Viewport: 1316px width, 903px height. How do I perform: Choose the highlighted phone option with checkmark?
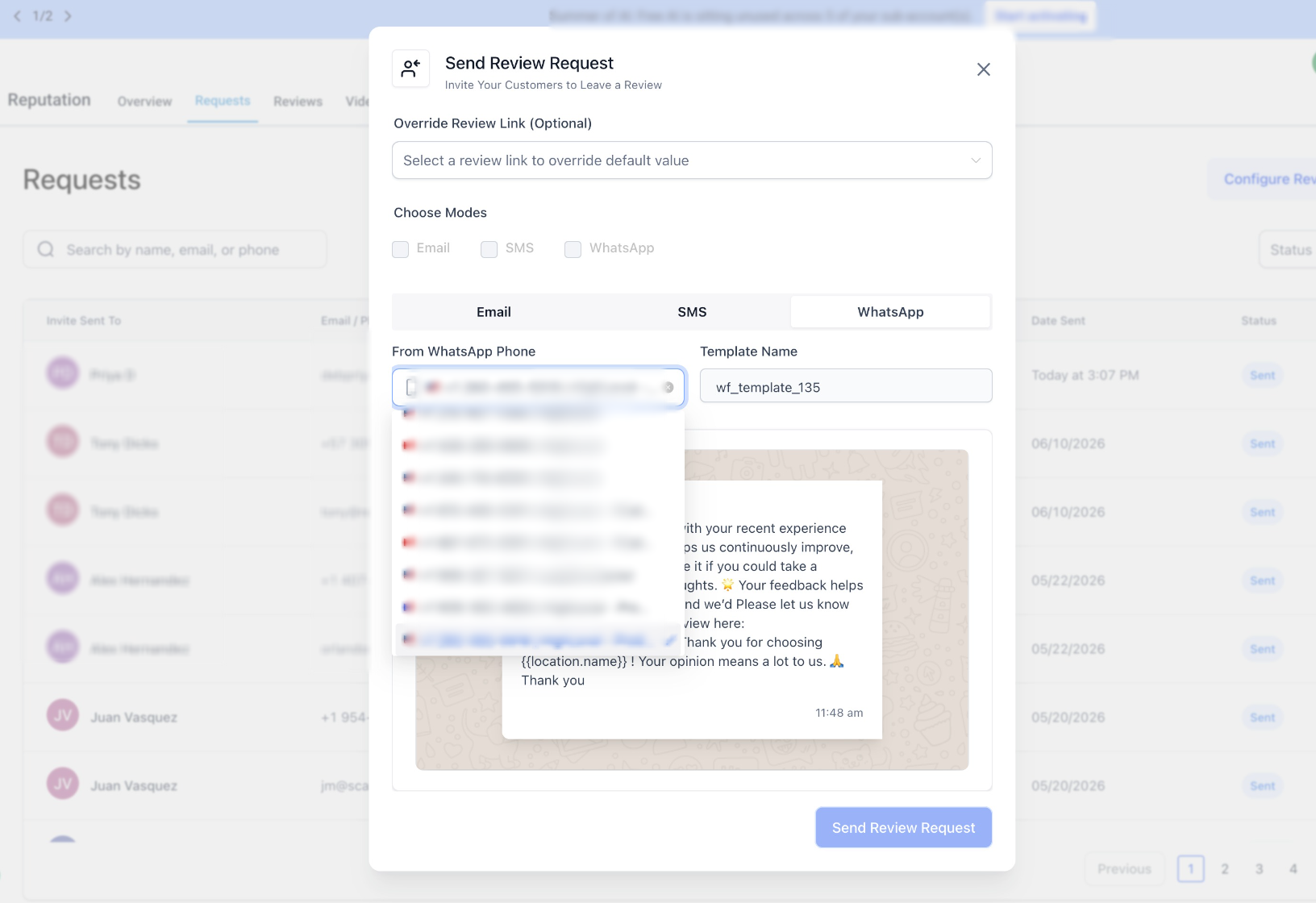point(538,640)
